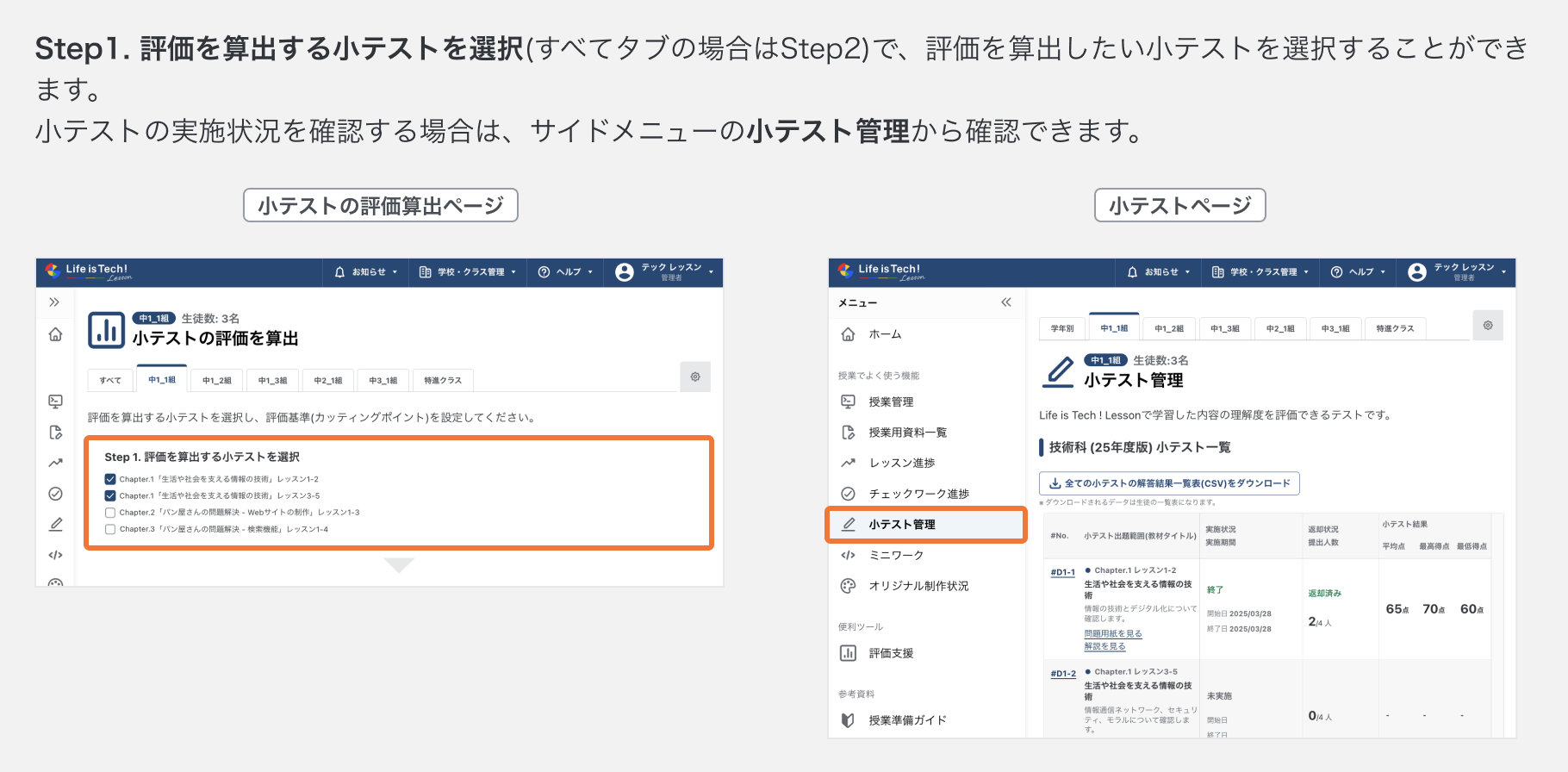Click the Life is Tech logo in quiz page
This screenshot has width=1568, height=772.
coord(880,271)
